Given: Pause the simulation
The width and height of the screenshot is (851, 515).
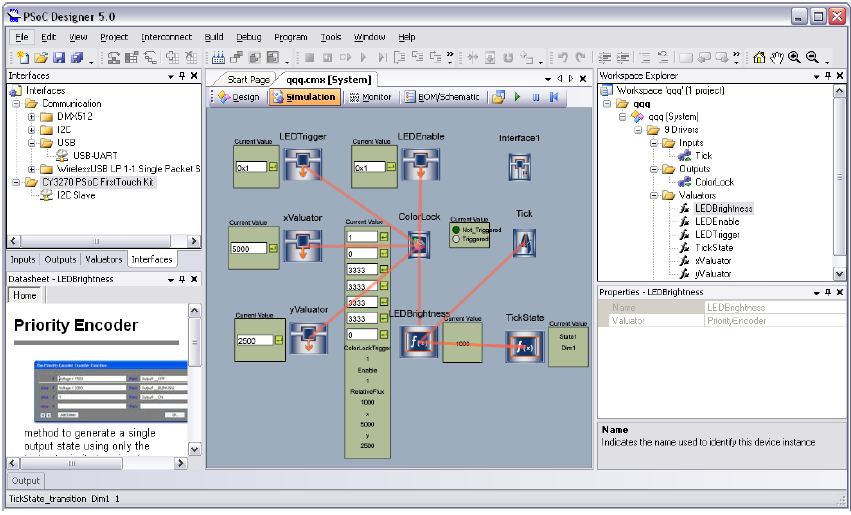Looking at the screenshot, I should [536, 97].
